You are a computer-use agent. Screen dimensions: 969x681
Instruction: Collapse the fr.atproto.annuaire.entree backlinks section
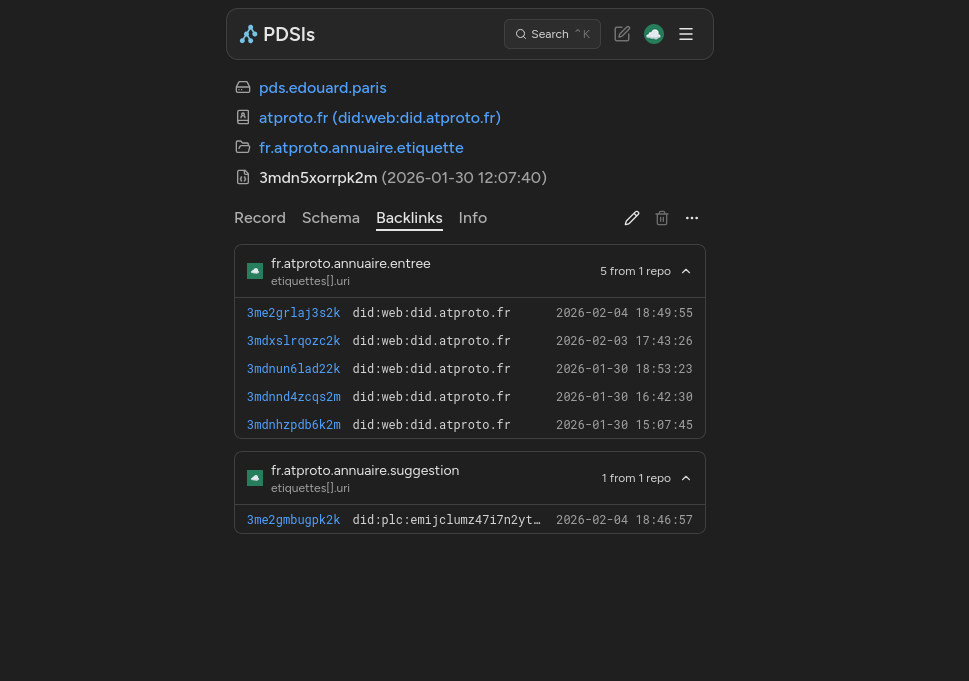point(686,270)
